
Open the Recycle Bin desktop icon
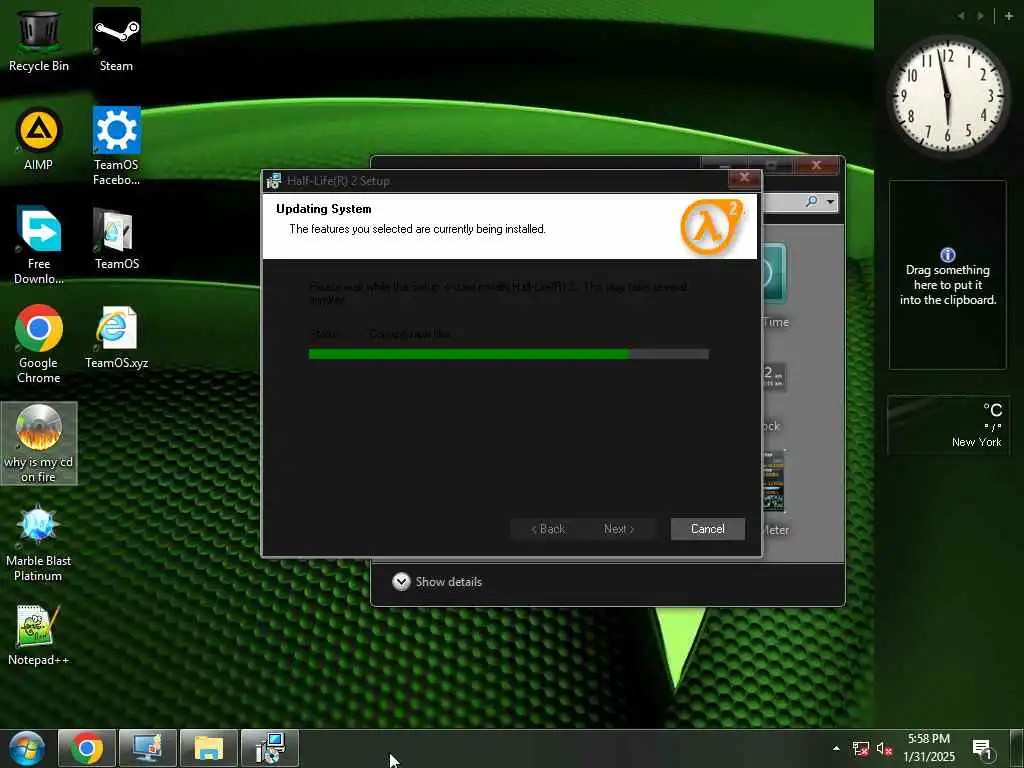(39, 39)
